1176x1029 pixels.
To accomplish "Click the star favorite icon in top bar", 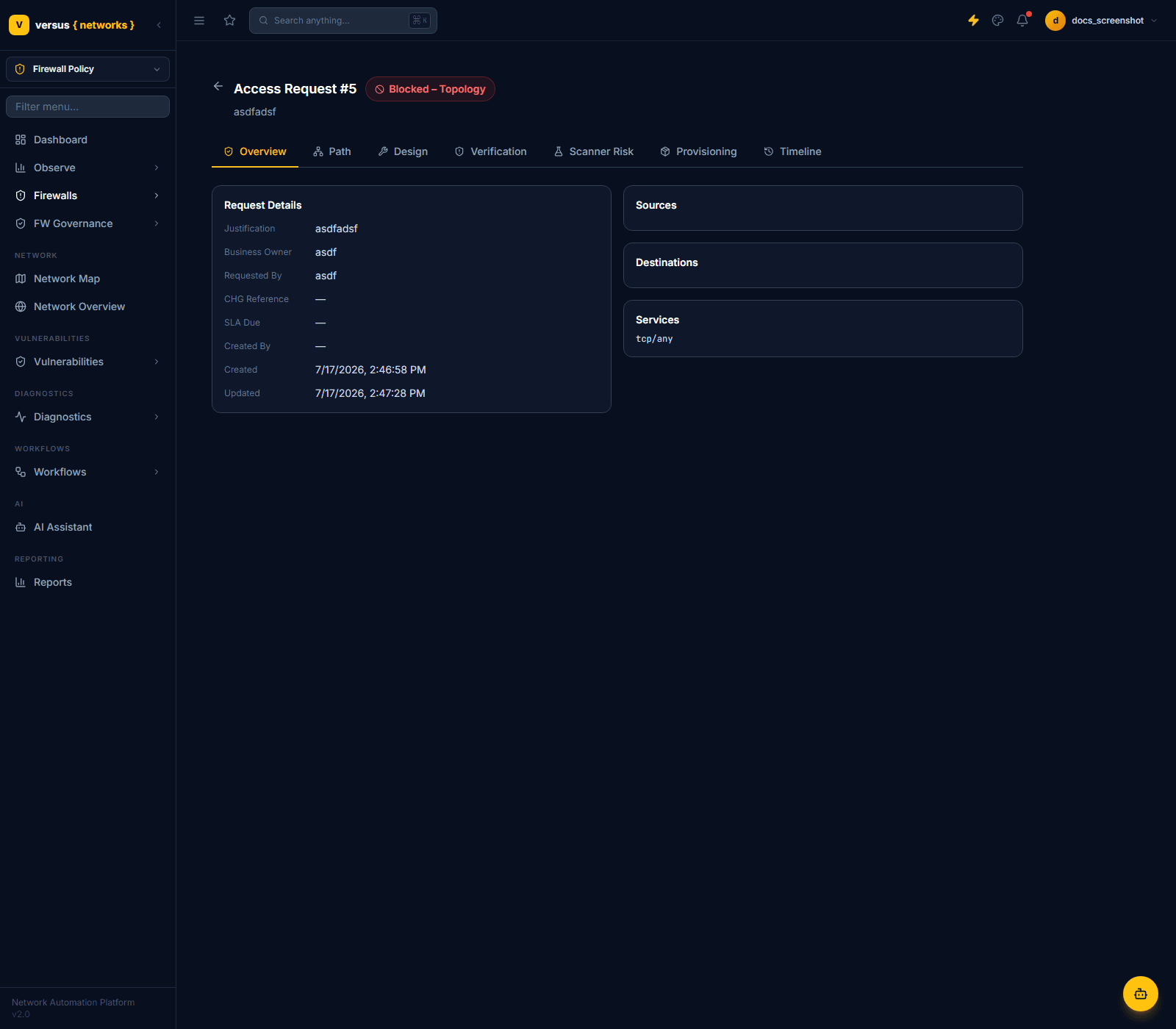I will (230, 21).
